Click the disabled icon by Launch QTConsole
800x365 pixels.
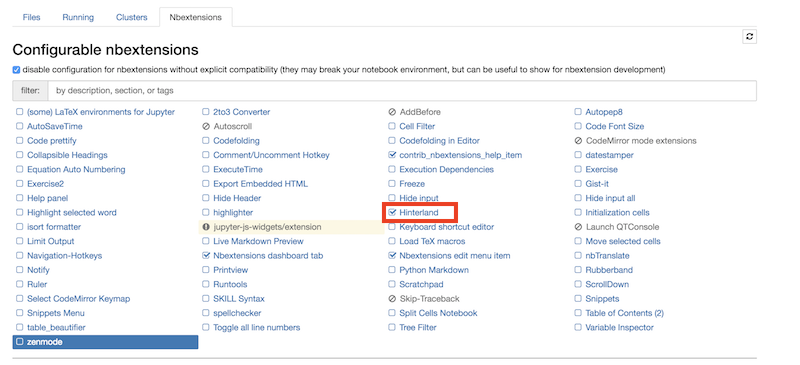(578, 227)
